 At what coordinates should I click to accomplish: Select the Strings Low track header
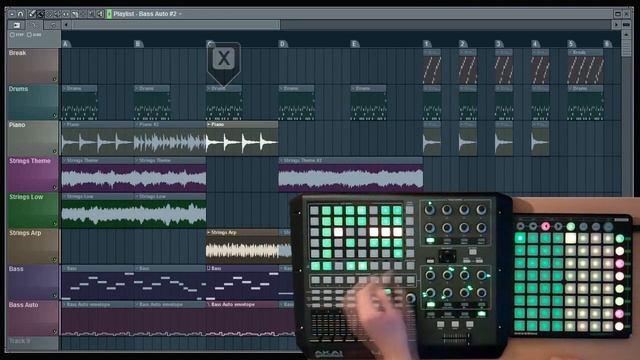[x=33, y=210]
